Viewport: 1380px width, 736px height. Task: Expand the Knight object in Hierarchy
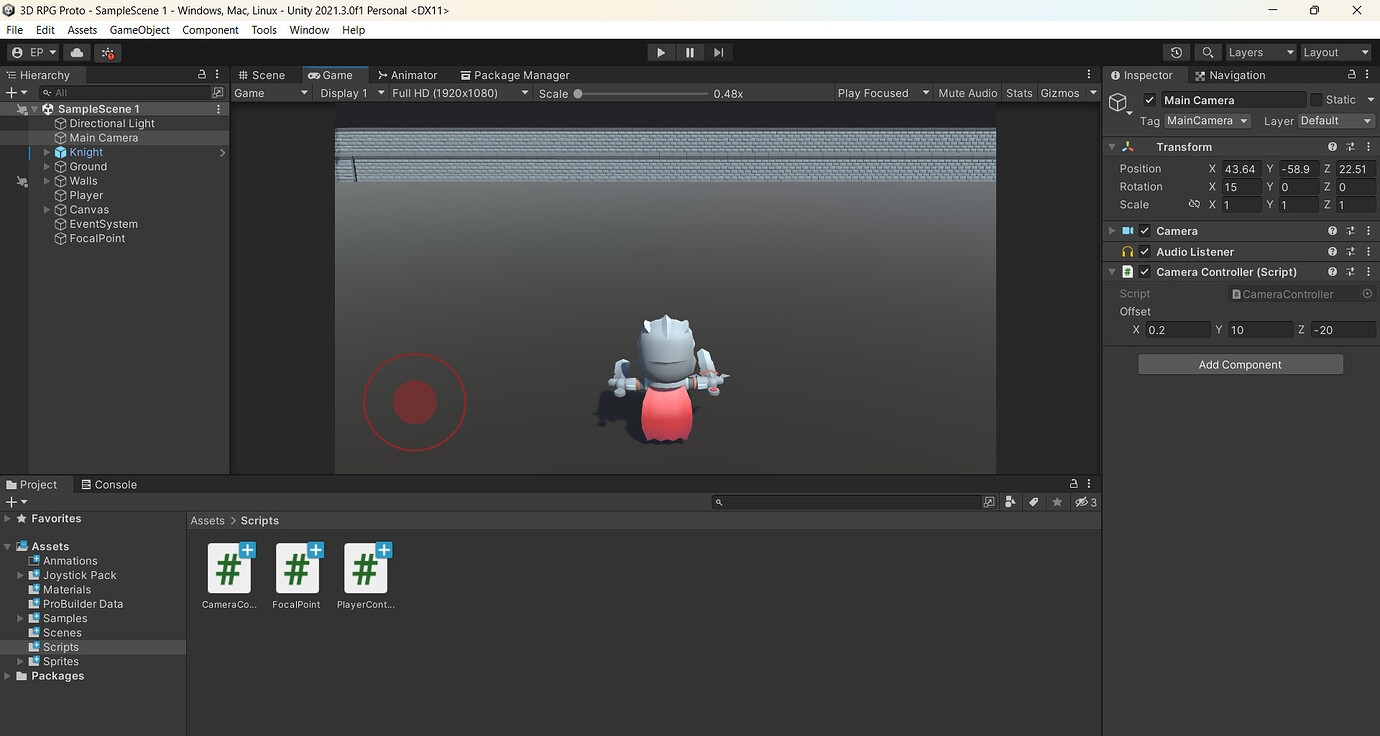[x=47, y=152]
